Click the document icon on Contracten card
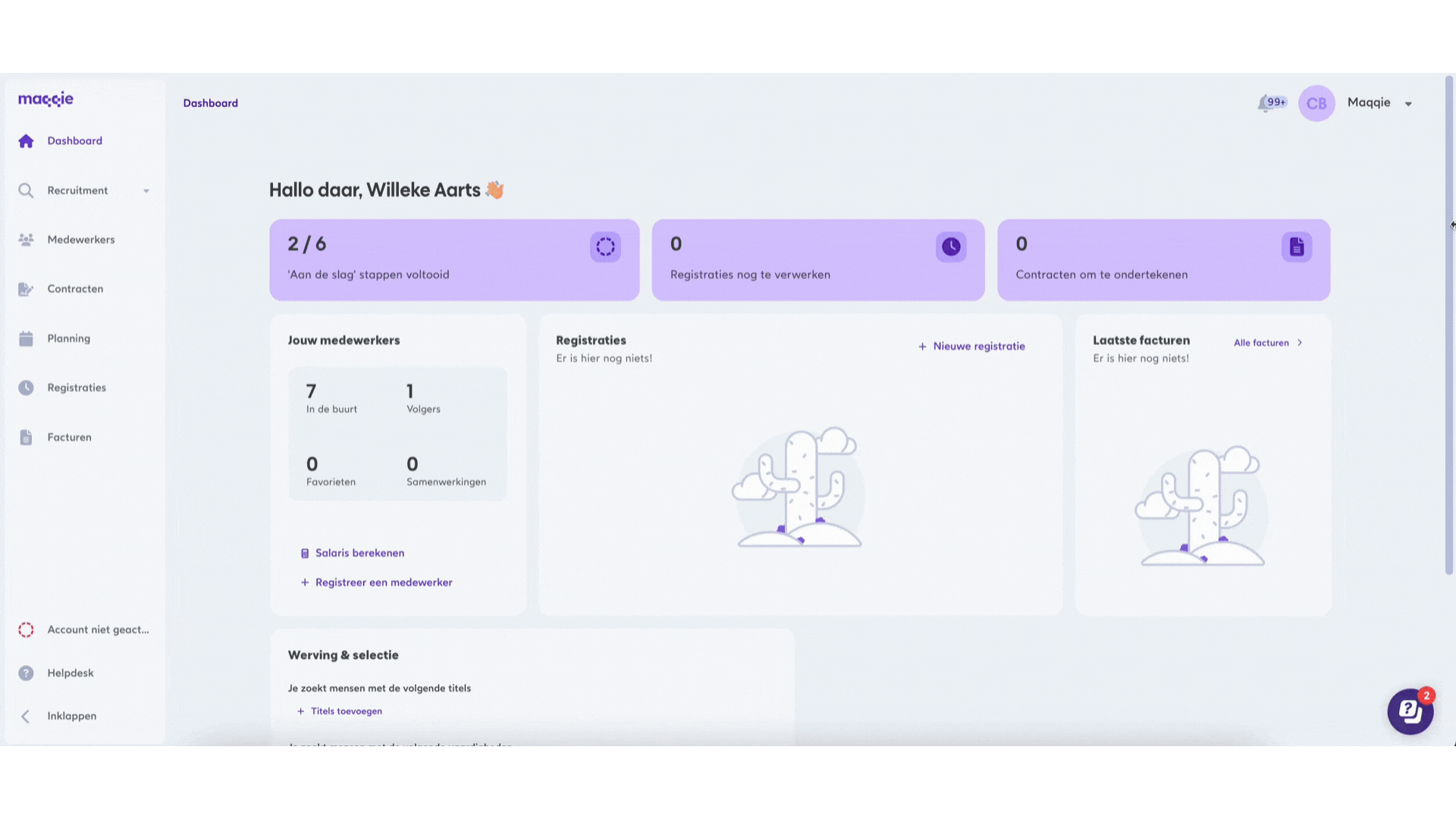 (1296, 247)
